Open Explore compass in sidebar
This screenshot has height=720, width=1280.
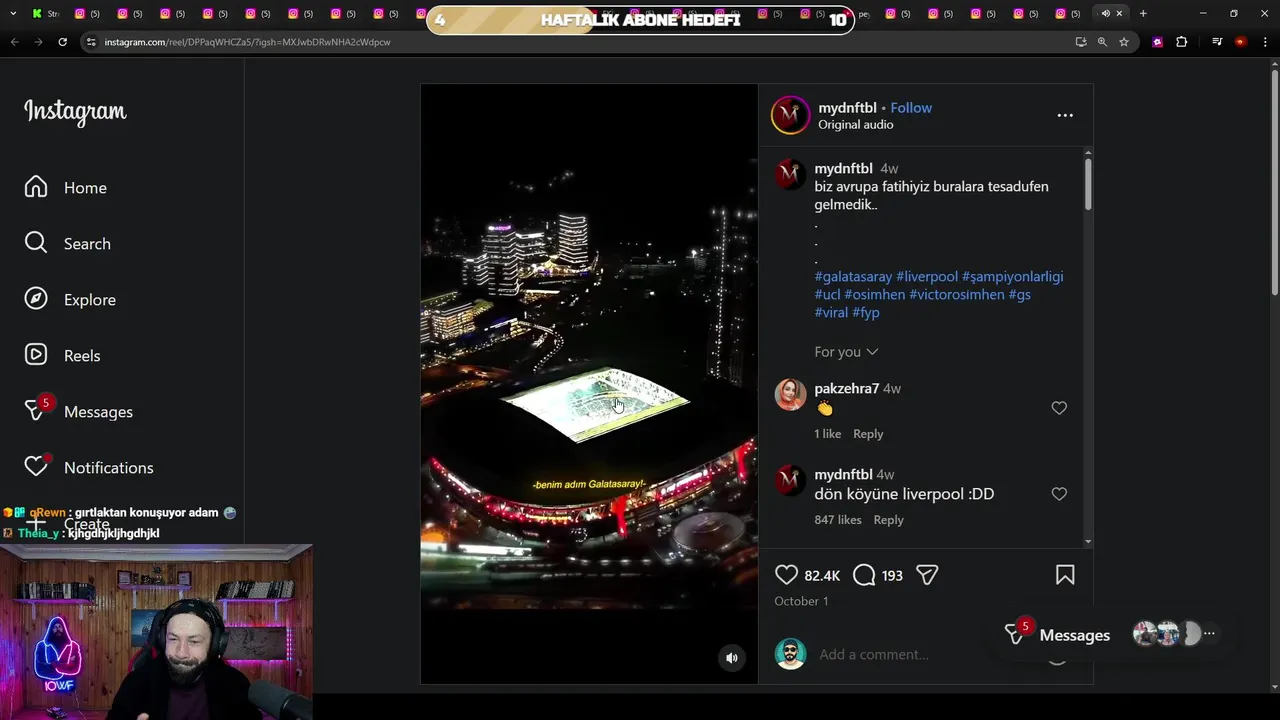(x=70, y=300)
